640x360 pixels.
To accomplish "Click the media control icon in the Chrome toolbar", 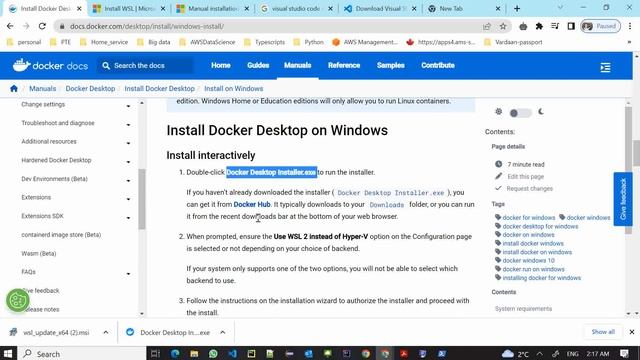I will point(555,26).
